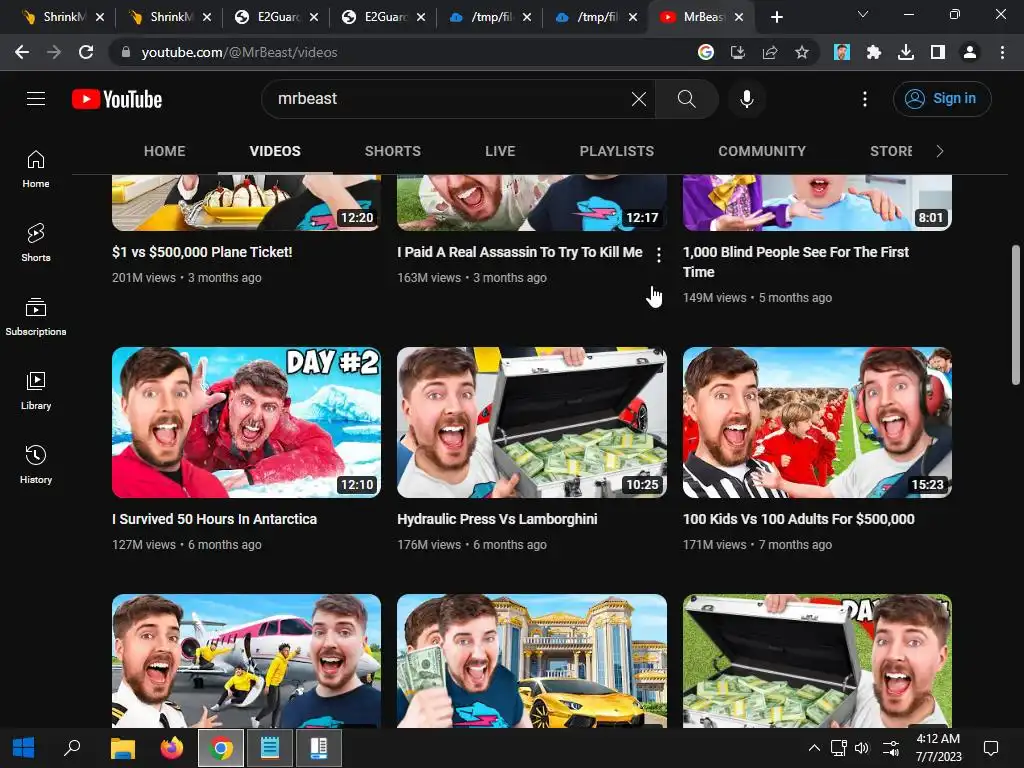Open the Chrome profile avatar icon
This screenshot has height=768, width=1024.
point(969,52)
